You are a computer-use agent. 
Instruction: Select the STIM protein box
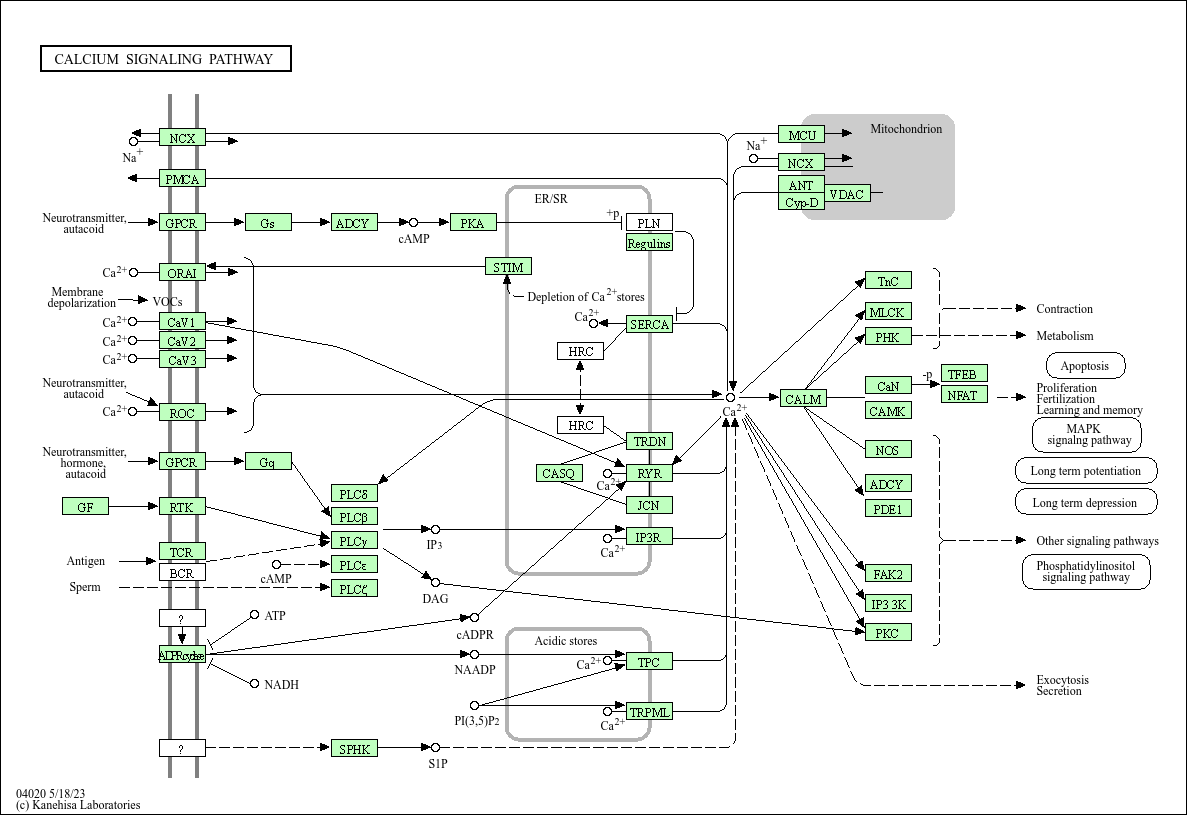[x=508, y=266]
